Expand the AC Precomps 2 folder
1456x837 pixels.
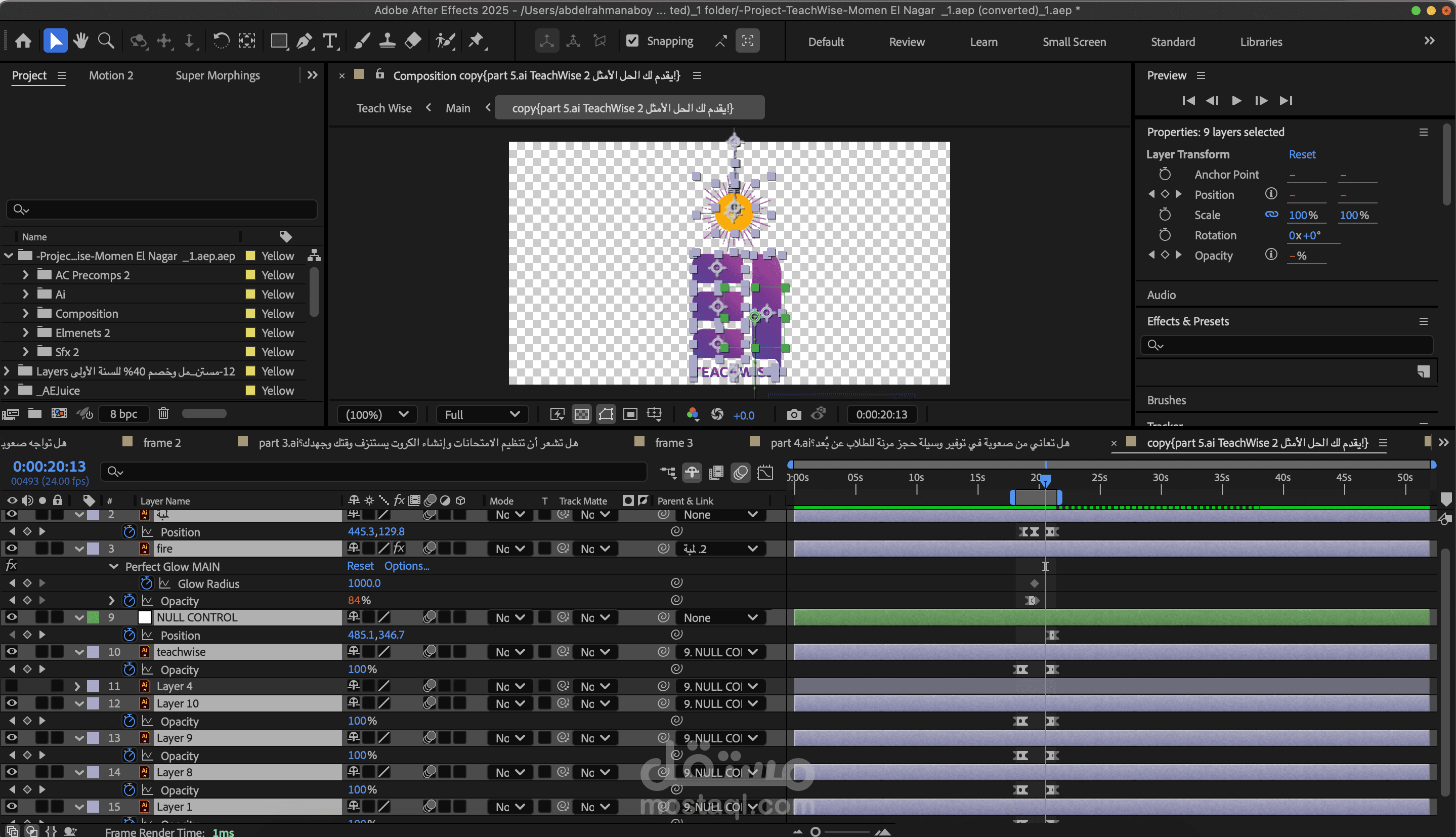(25, 275)
